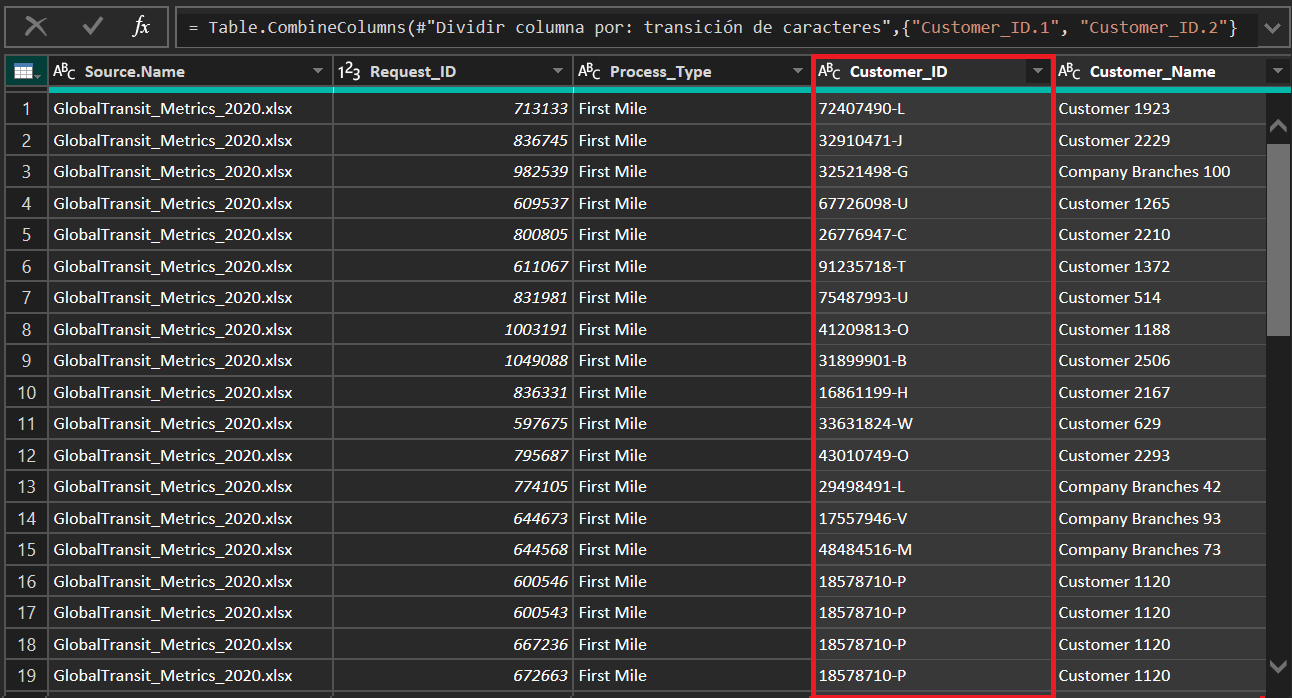This screenshot has width=1292, height=698.
Task: Change the 123 data type icon of Request_ID
Action: point(350,72)
